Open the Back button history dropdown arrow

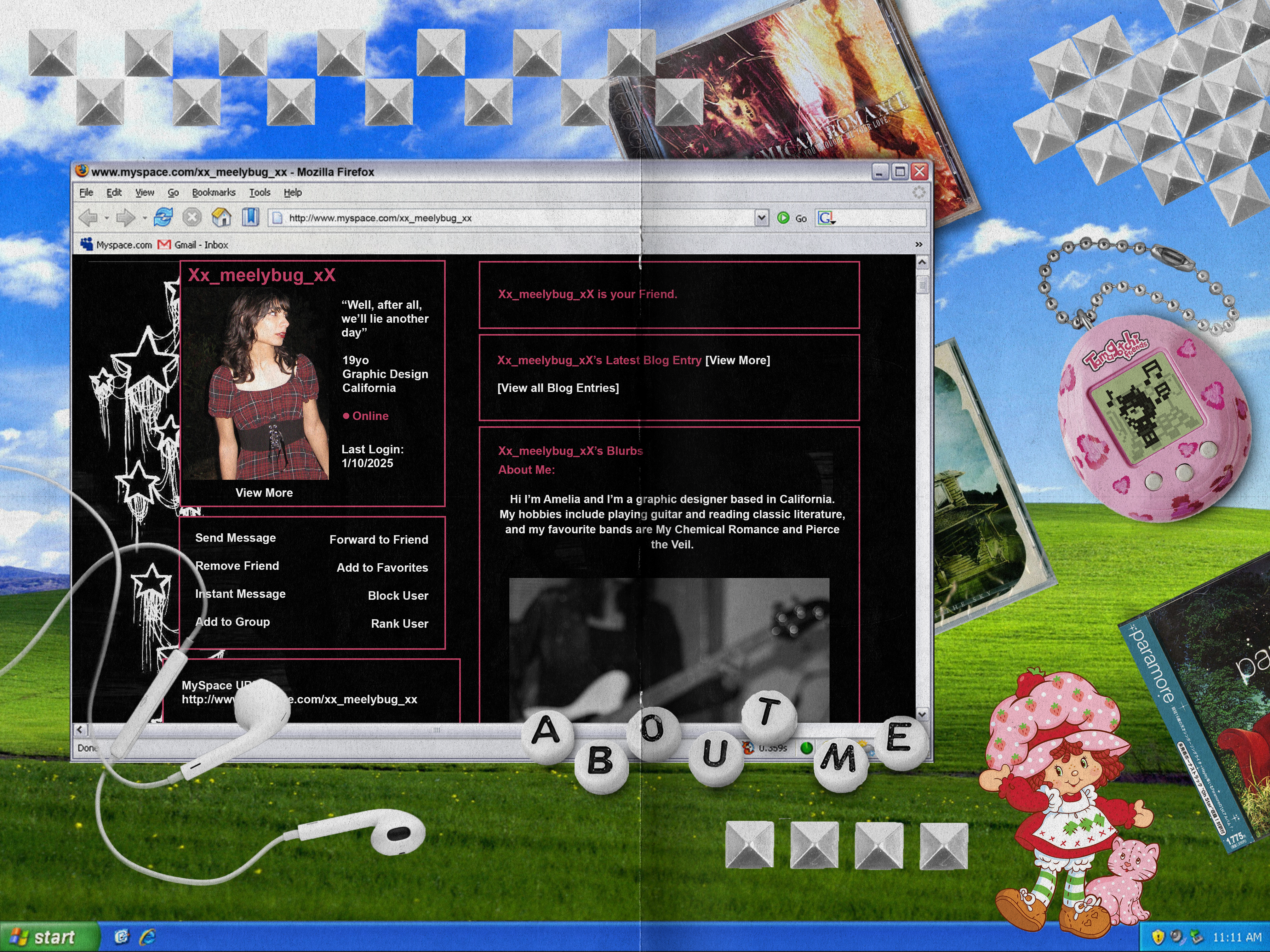pos(107,218)
